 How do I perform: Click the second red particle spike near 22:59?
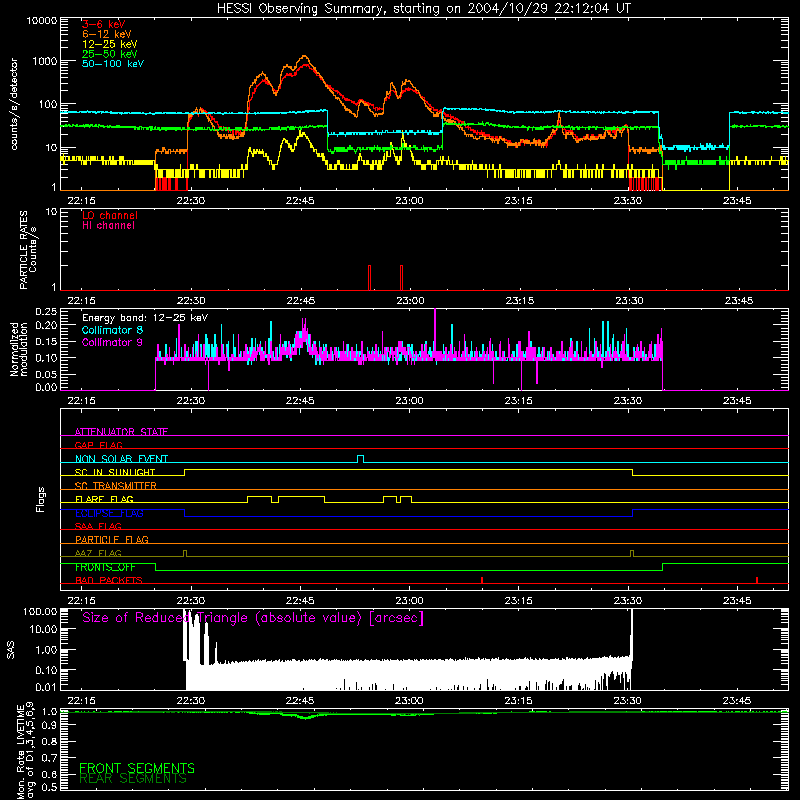402,278
